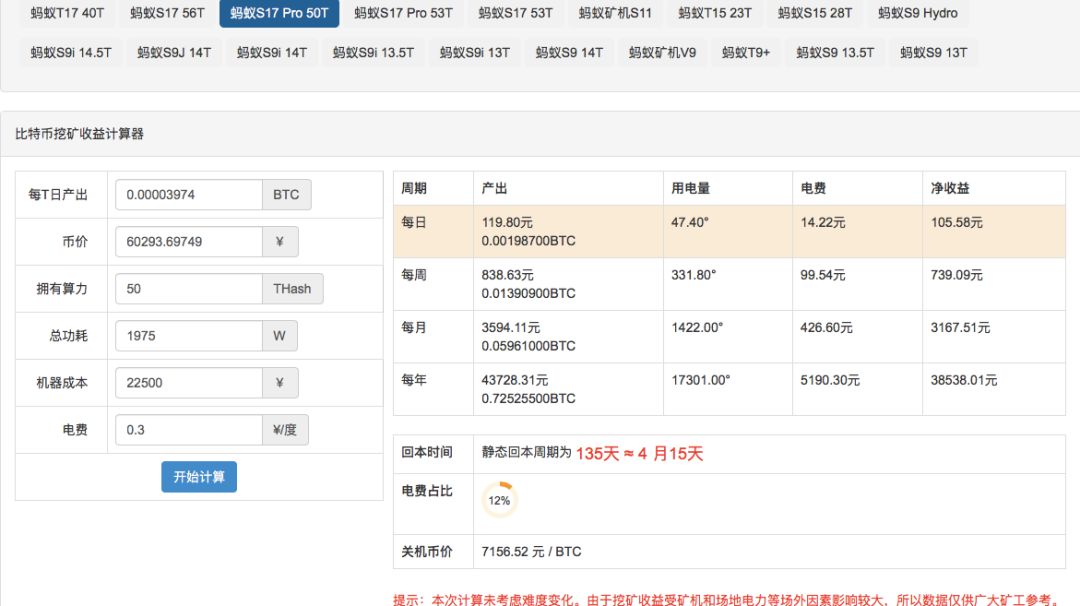Image resolution: width=1080 pixels, height=606 pixels.
Task: Click the 净收益 column header
Action: 950,188
